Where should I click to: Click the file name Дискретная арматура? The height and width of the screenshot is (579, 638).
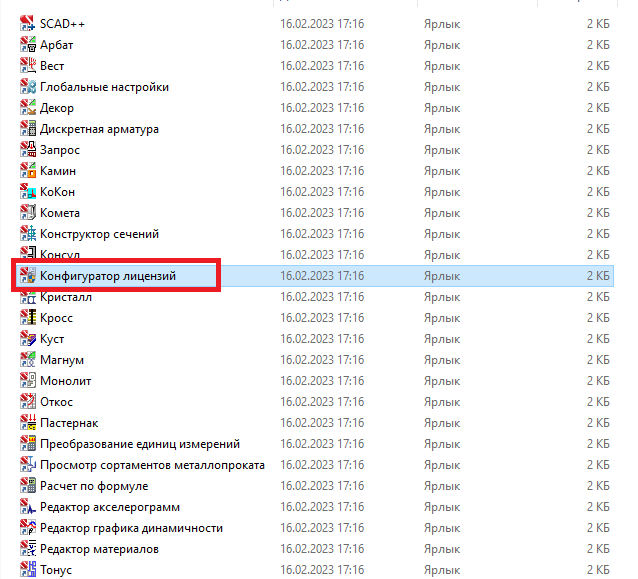click(99, 129)
